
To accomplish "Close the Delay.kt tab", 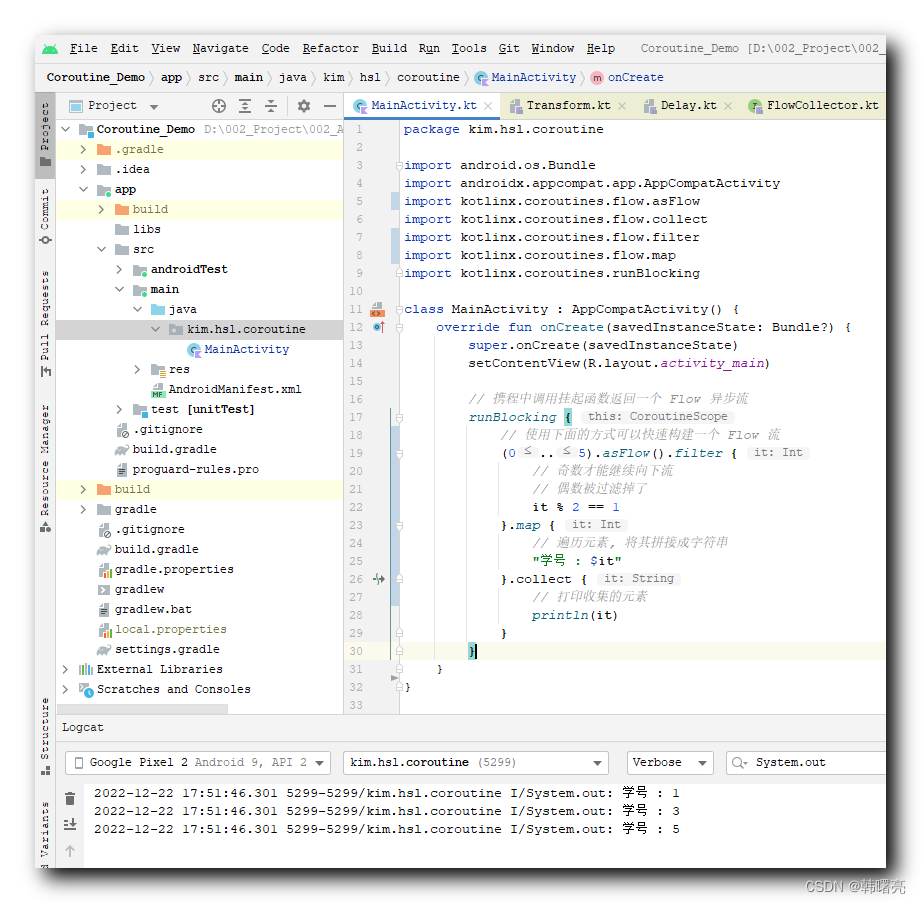I will 728,106.
